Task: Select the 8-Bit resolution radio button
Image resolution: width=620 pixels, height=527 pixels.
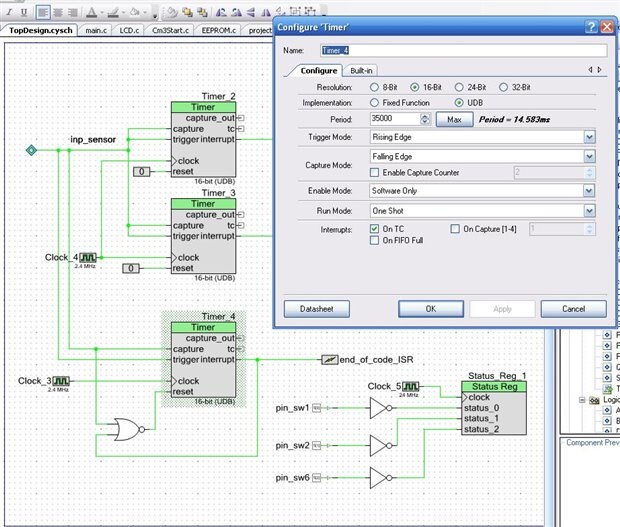Action: [375, 87]
